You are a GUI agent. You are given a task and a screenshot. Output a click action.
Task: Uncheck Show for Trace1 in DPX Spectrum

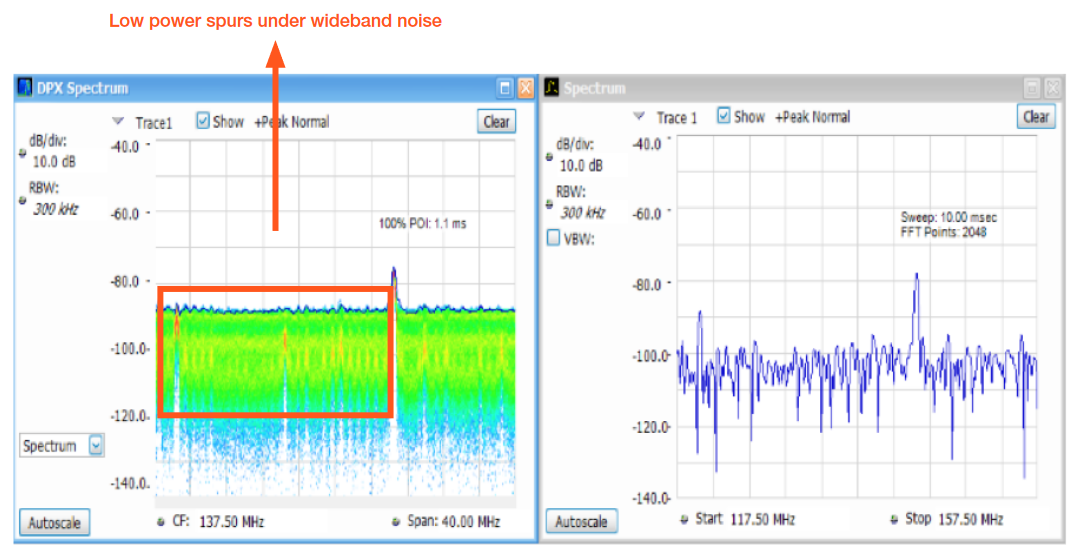coord(202,121)
